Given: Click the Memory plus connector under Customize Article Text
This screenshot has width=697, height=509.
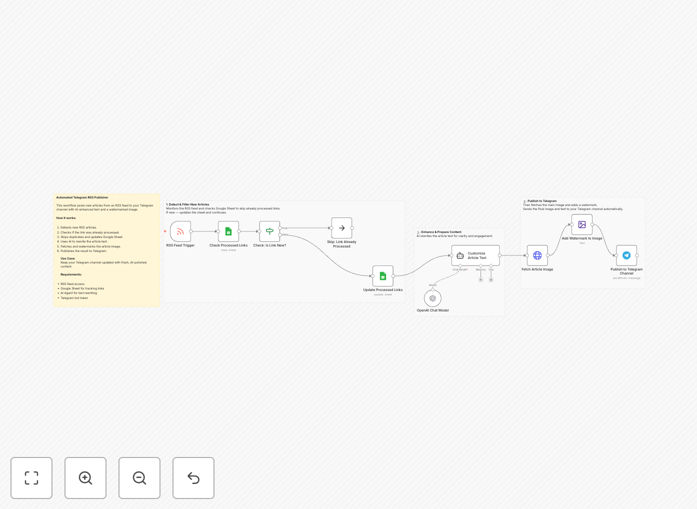Looking at the screenshot, I should (481, 280).
